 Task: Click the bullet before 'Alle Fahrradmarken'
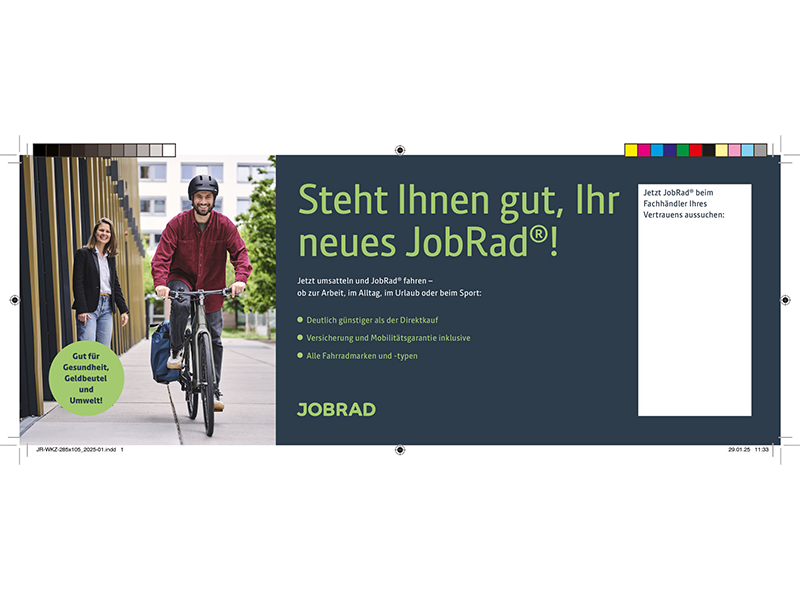pos(300,356)
